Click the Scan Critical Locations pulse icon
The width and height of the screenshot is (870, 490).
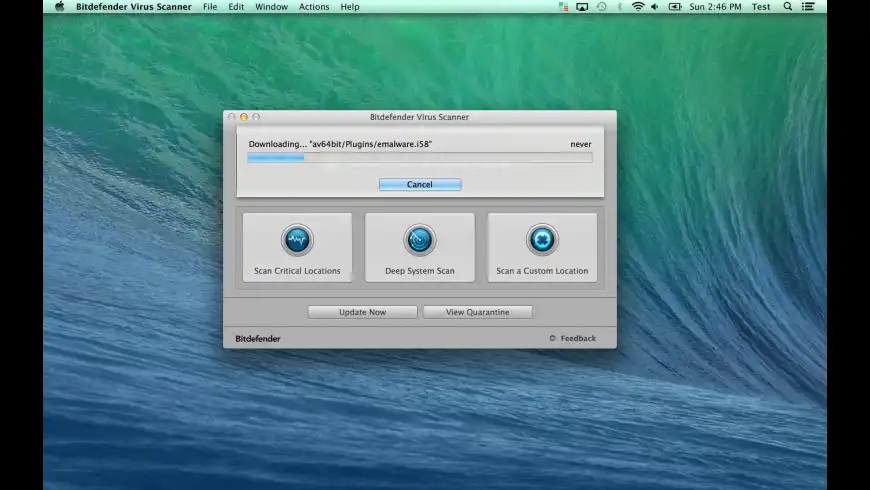(297, 240)
